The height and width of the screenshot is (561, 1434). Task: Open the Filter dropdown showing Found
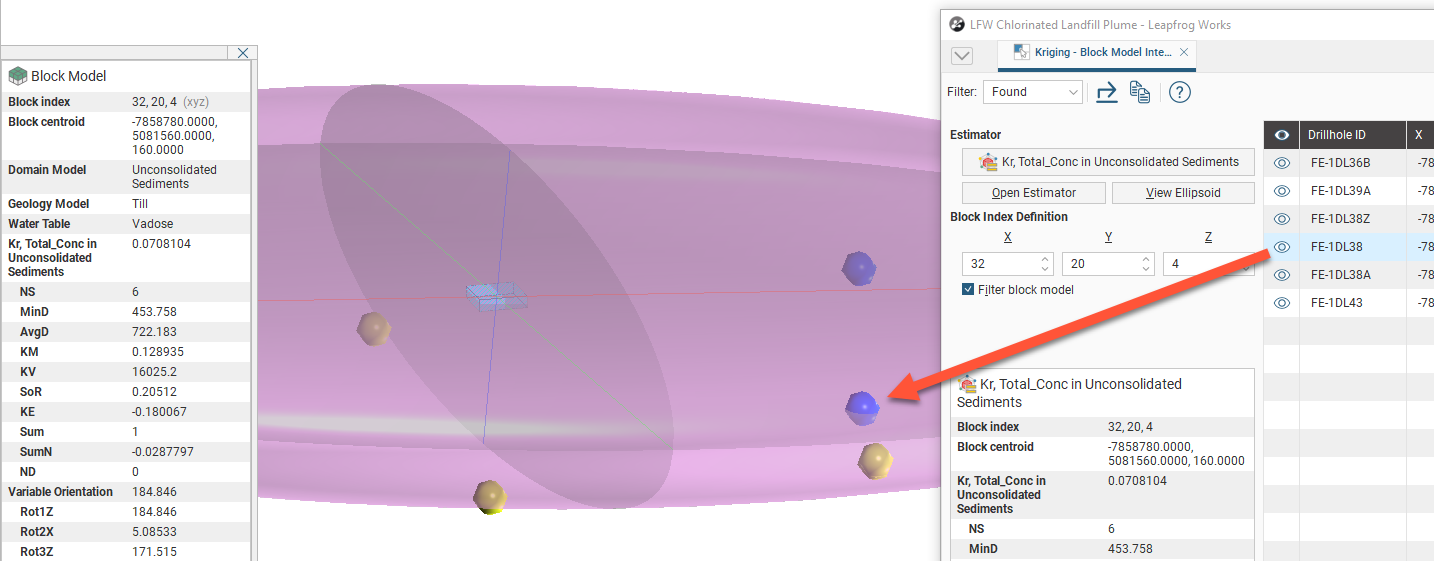[1033, 92]
